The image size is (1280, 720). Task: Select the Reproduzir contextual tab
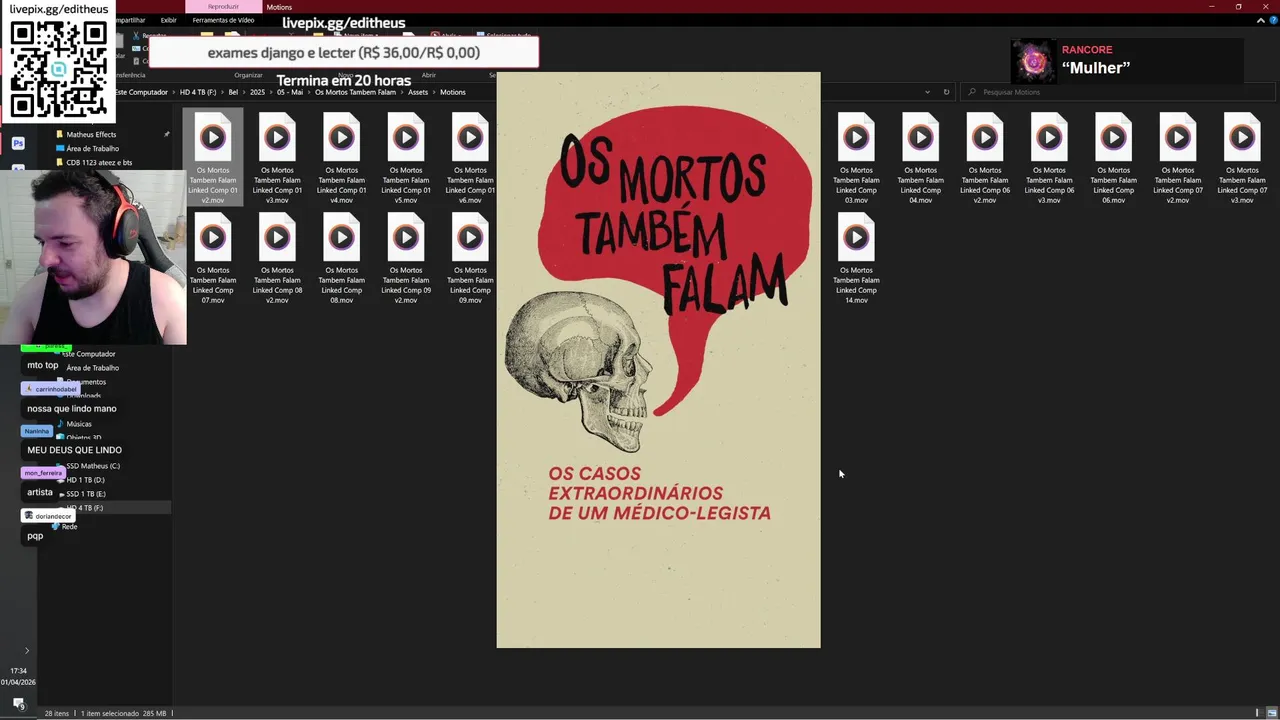pos(223,6)
